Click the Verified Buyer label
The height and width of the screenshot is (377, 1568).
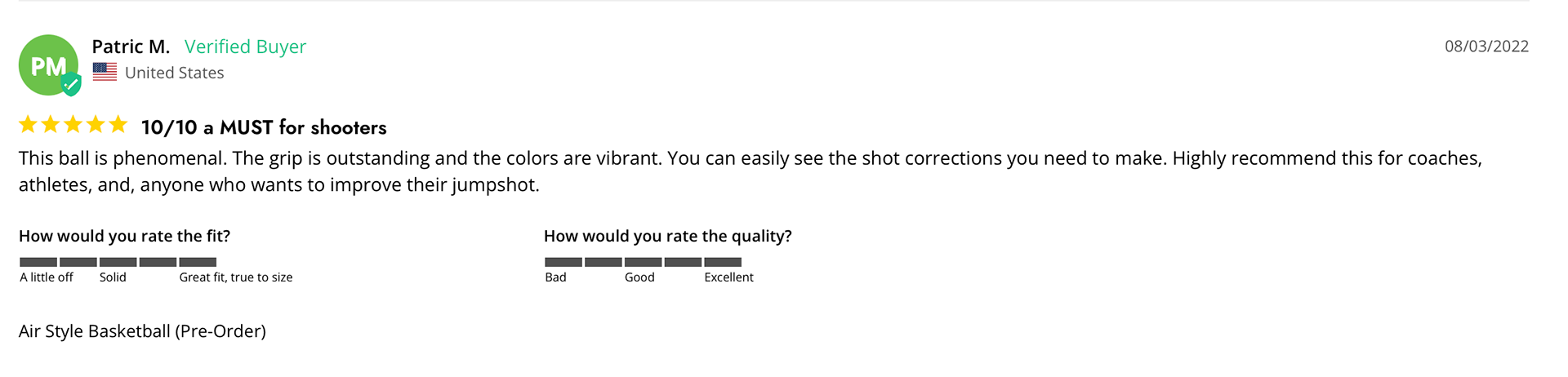[245, 47]
